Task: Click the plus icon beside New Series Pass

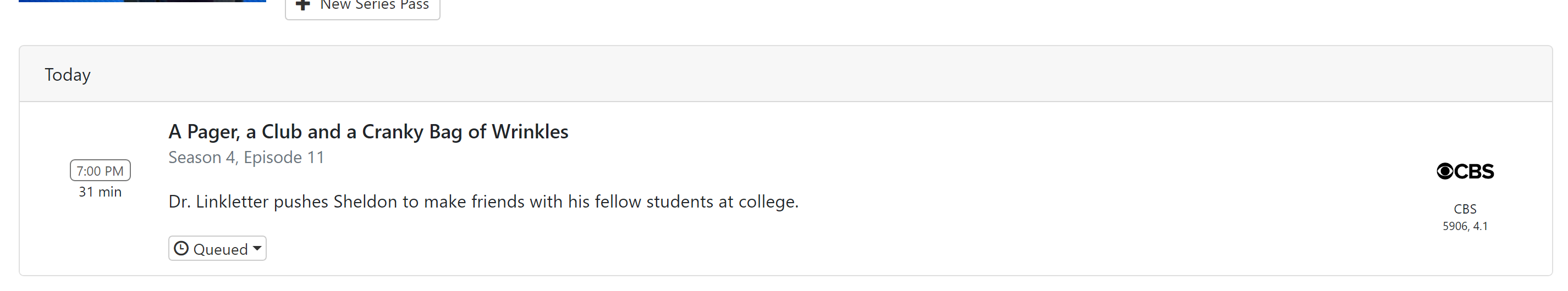Action: pyautogui.click(x=302, y=5)
